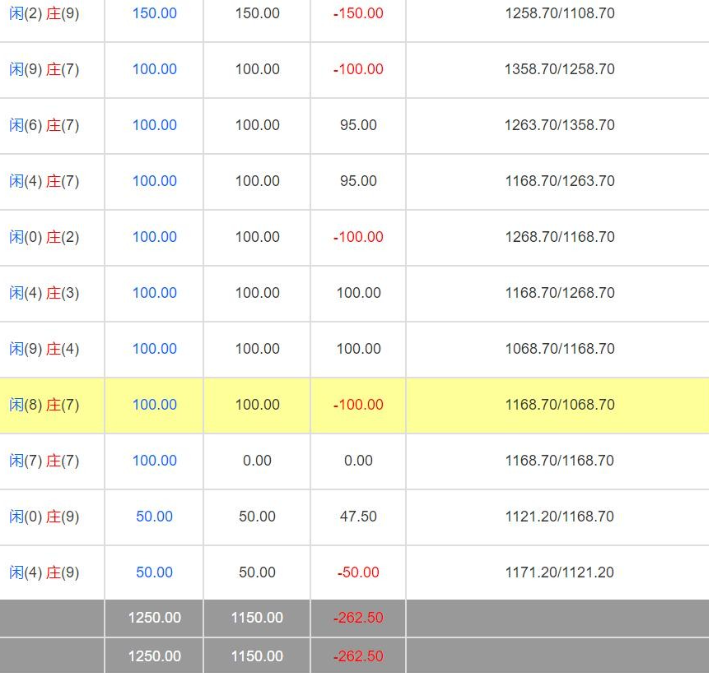Viewport: 709px width, 673px height.
Task: Open the 闲(2) 庄(9) result link
Action: [x=44, y=14]
